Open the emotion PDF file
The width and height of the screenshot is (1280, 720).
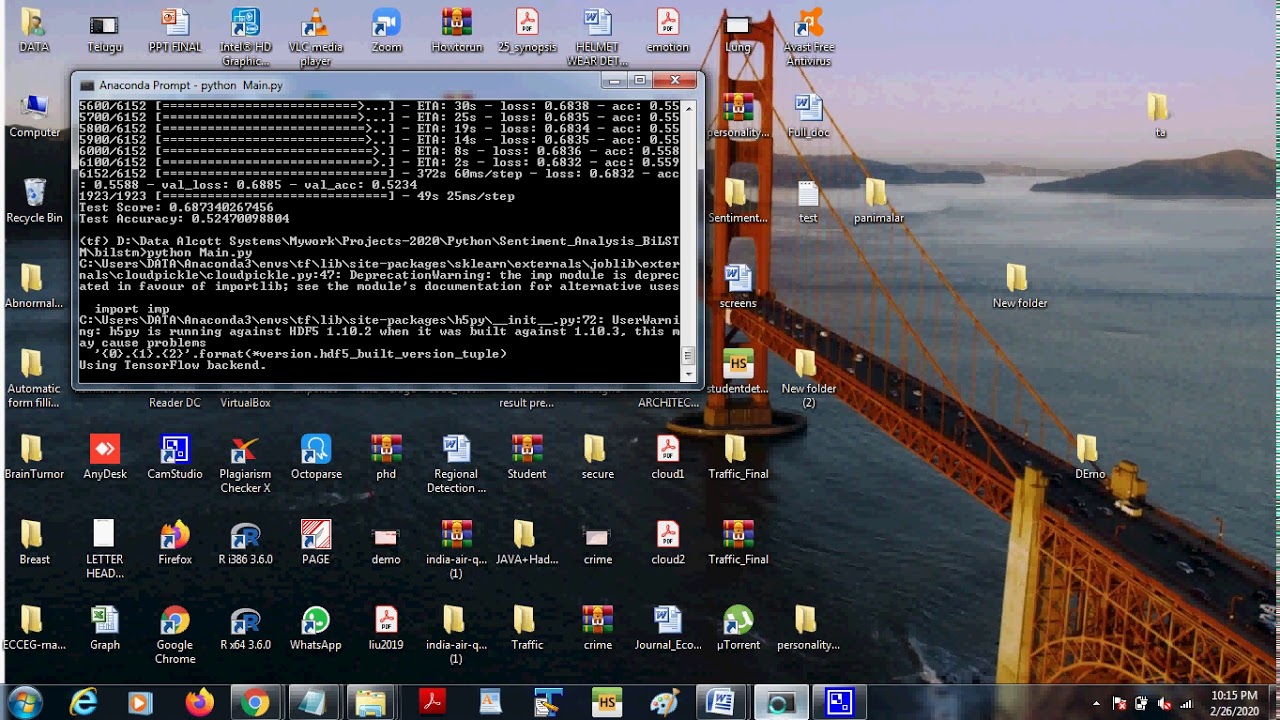coord(667,31)
